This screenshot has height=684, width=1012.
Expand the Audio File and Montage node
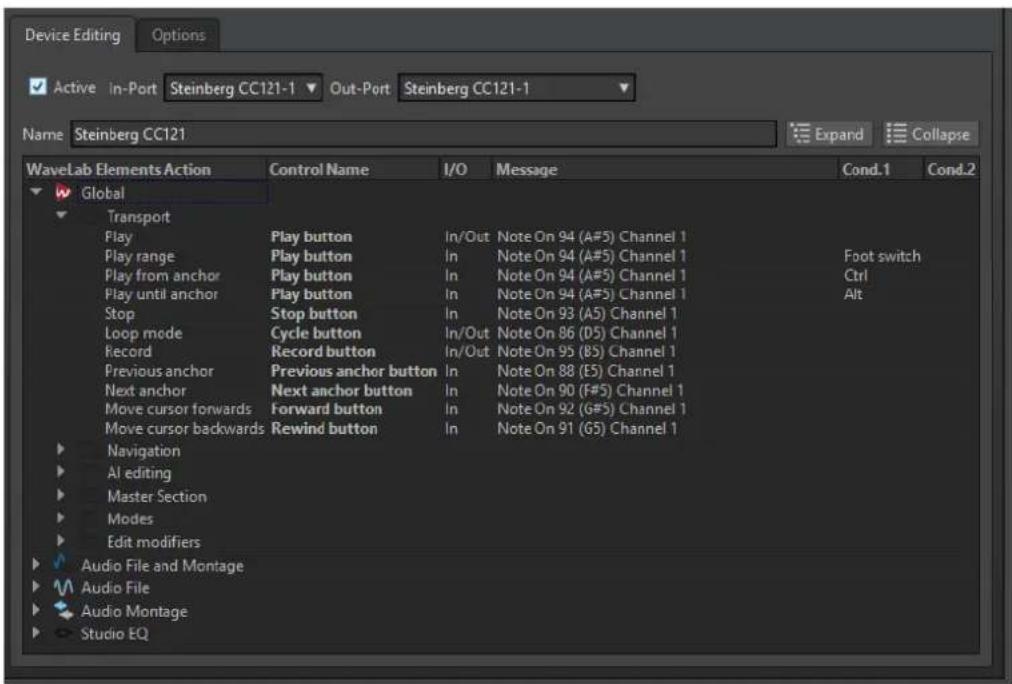point(36,565)
